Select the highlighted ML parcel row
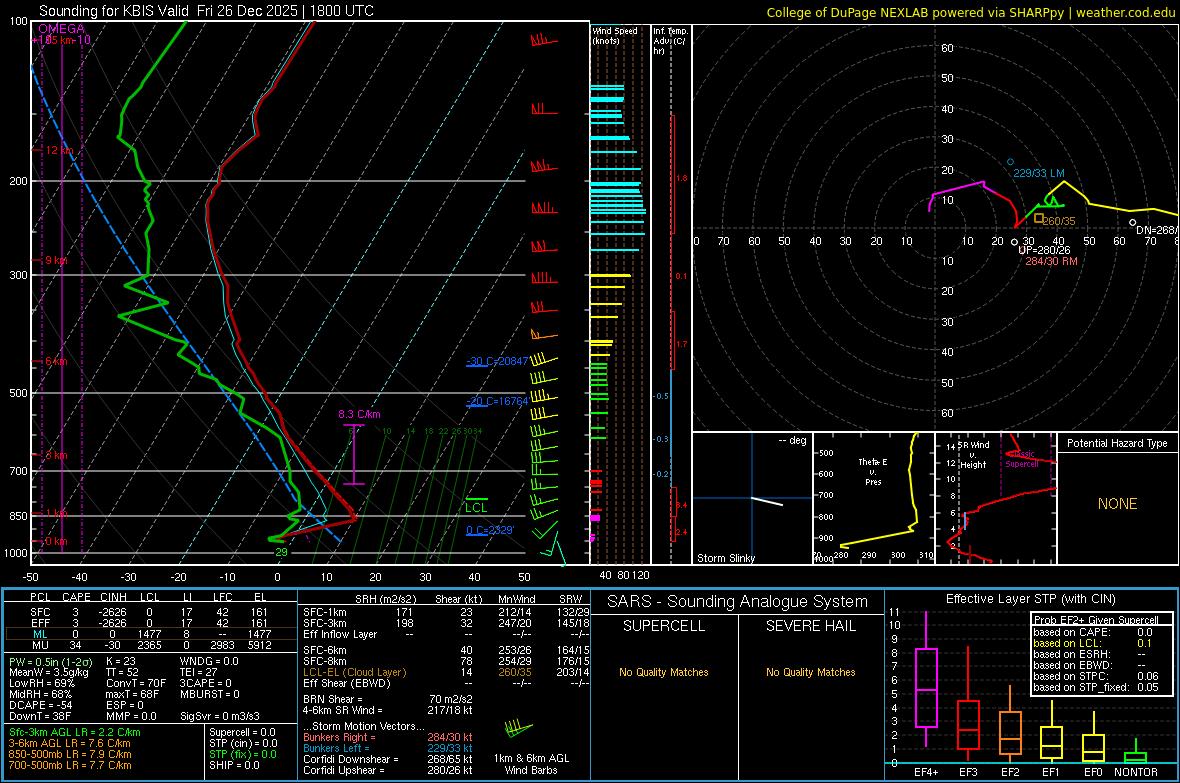1180x783 pixels. click(150, 634)
